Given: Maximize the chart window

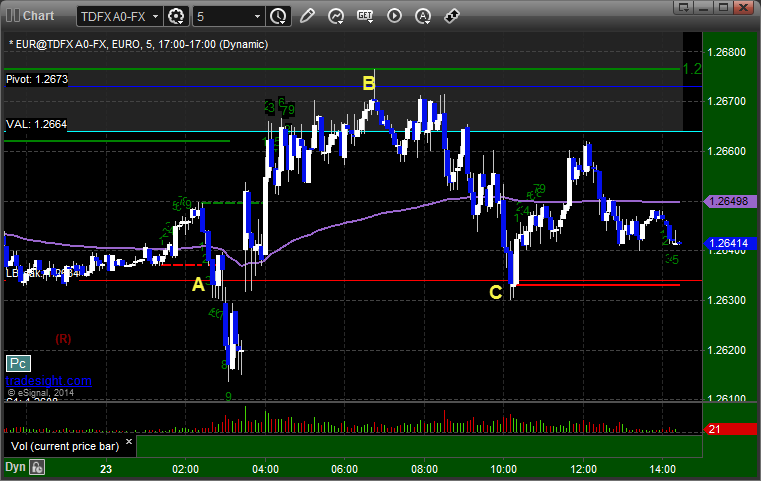Looking at the screenshot, I should tap(724, 7).
